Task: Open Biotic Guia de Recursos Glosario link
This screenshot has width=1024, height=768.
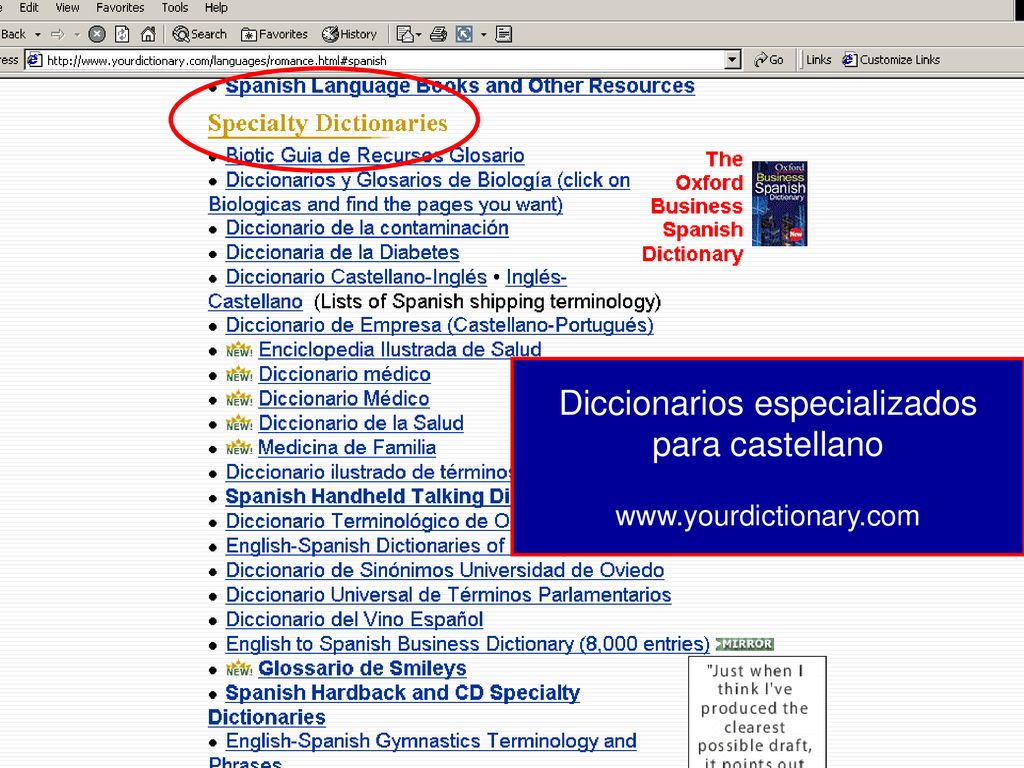Action: (375, 155)
